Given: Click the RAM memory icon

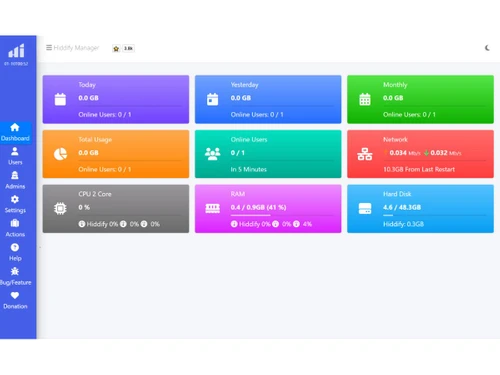Looking at the screenshot, I should click(x=212, y=209).
